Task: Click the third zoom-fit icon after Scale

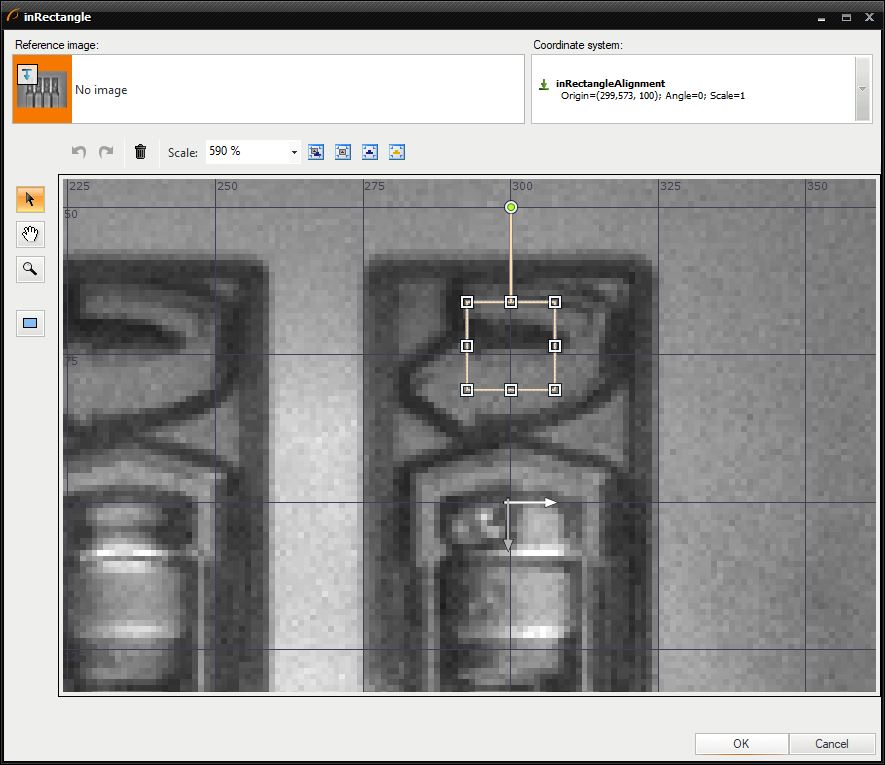Action: tap(370, 152)
